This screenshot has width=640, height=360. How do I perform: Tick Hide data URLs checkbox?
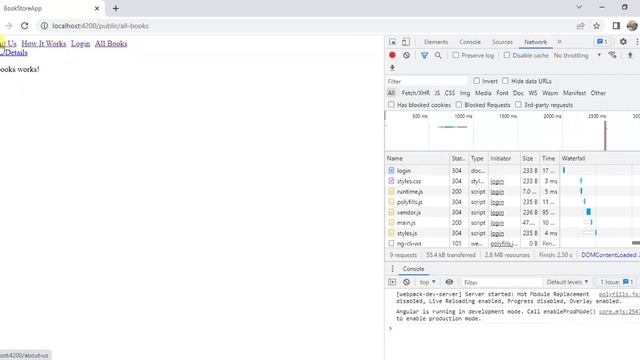click(505, 81)
